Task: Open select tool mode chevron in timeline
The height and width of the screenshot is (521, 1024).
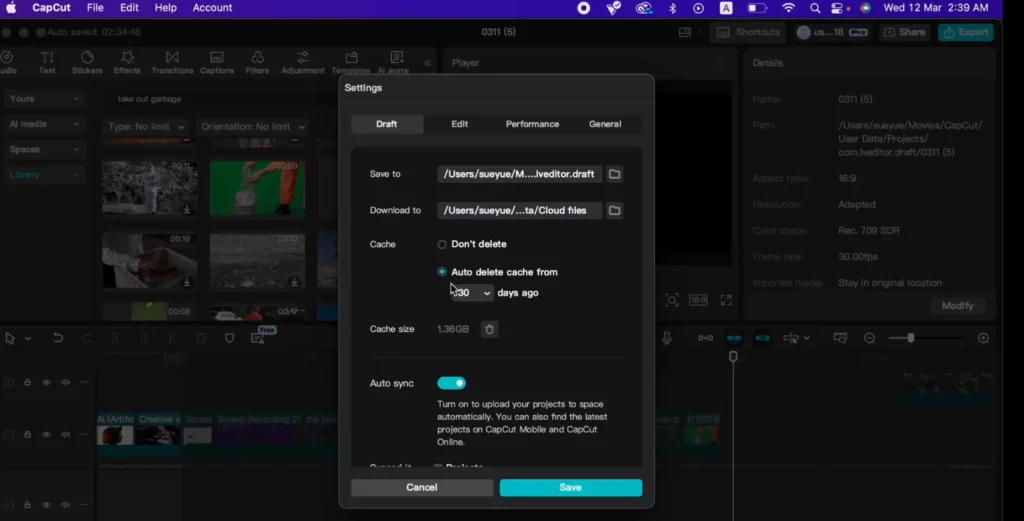Action: [x=28, y=338]
